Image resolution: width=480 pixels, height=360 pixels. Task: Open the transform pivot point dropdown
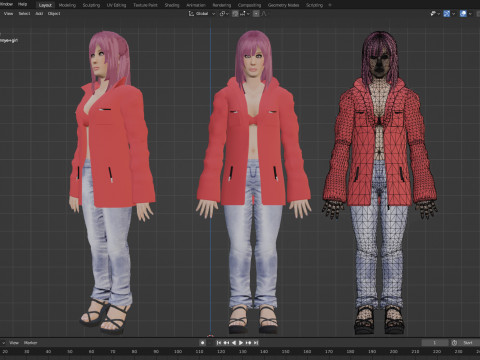(225, 14)
